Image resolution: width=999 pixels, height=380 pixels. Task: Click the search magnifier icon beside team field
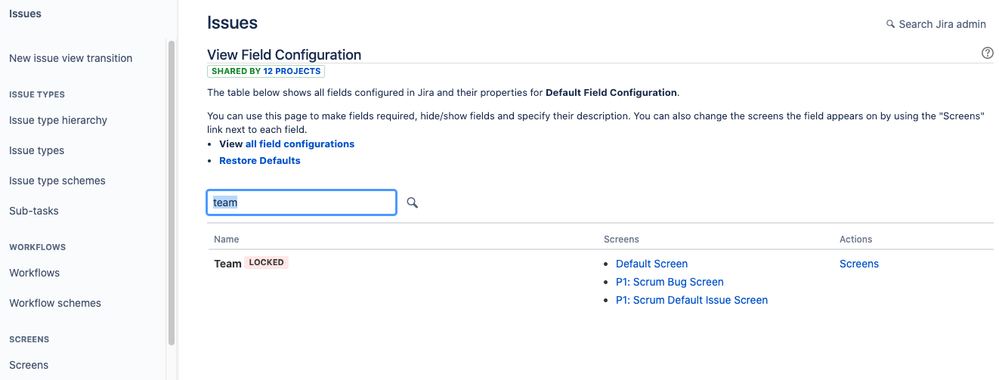pos(412,203)
